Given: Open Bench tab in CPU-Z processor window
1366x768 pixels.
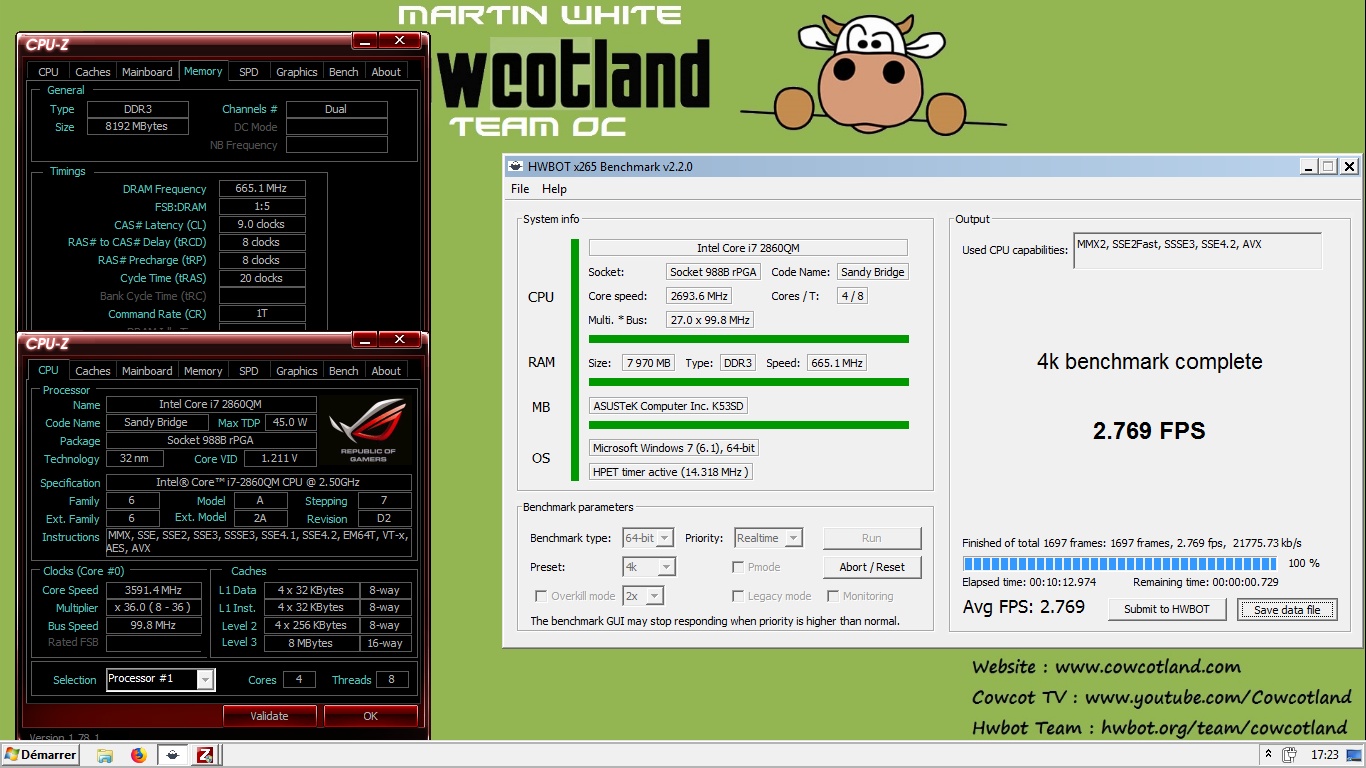Looking at the screenshot, I should tap(344, 371).
